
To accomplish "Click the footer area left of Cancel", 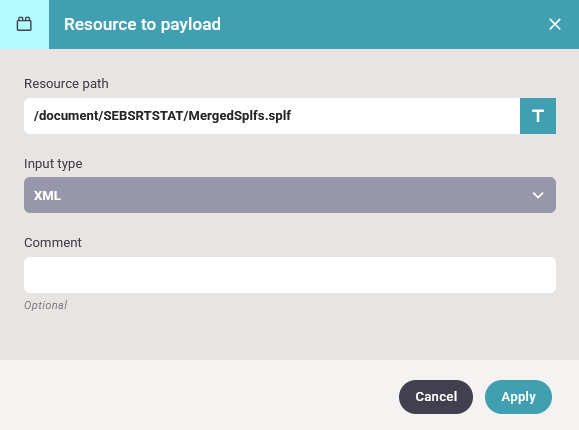I will coord(199,395).
